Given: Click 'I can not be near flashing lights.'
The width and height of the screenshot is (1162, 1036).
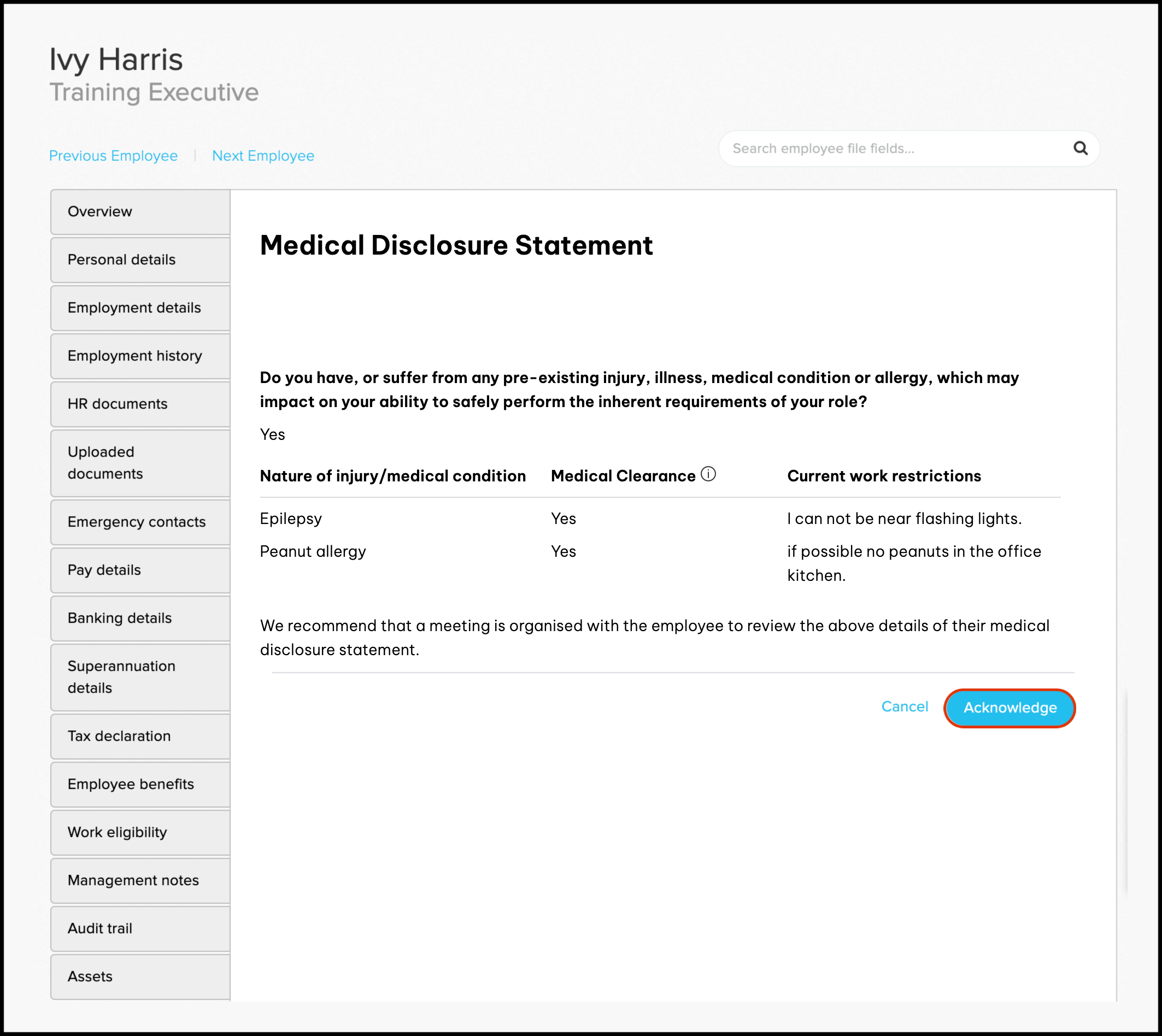Looking at the screenshot, I should click(904, 519).
